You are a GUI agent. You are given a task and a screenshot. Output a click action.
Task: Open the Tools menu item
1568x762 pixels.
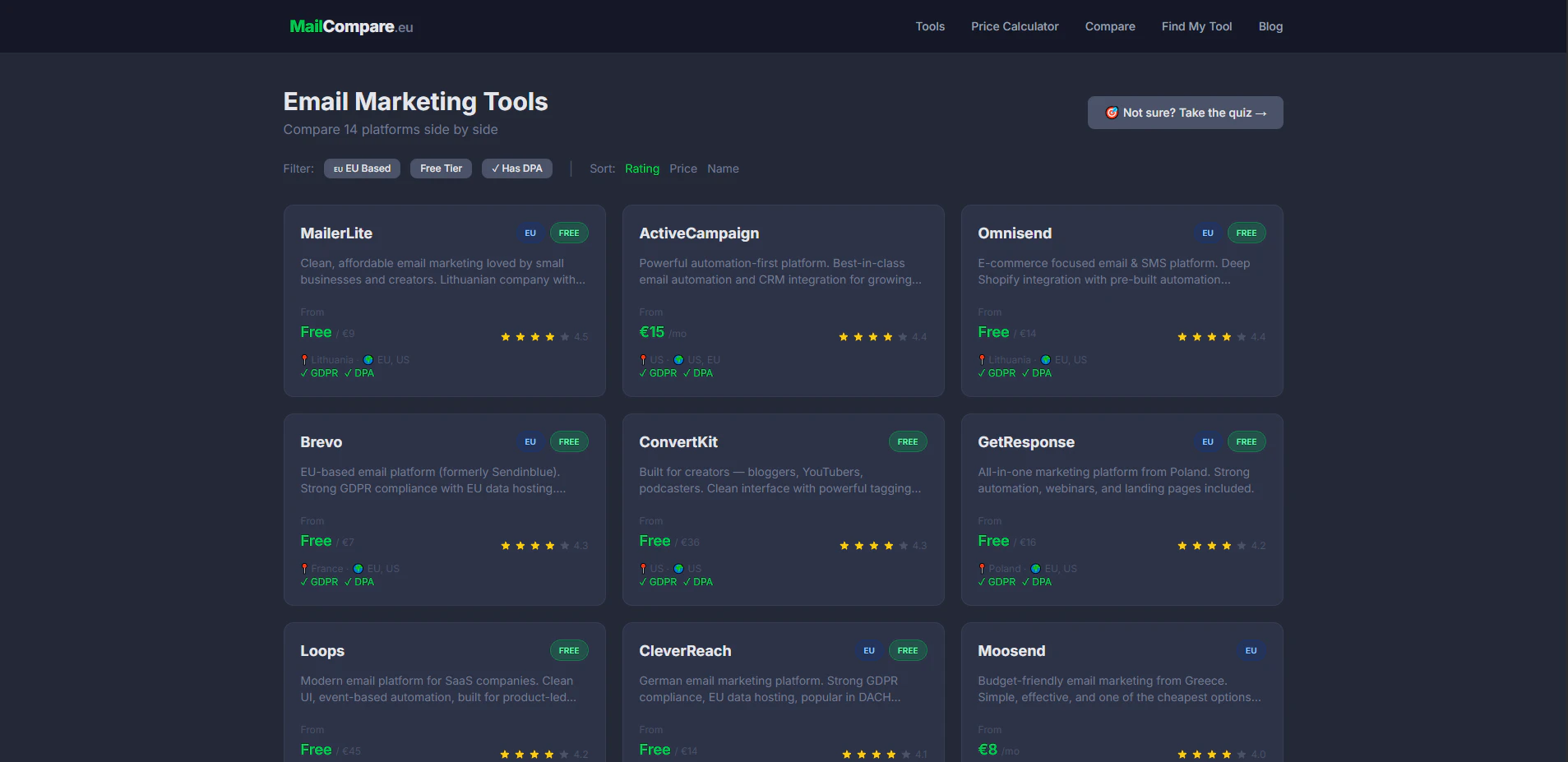tap(930, 26)
